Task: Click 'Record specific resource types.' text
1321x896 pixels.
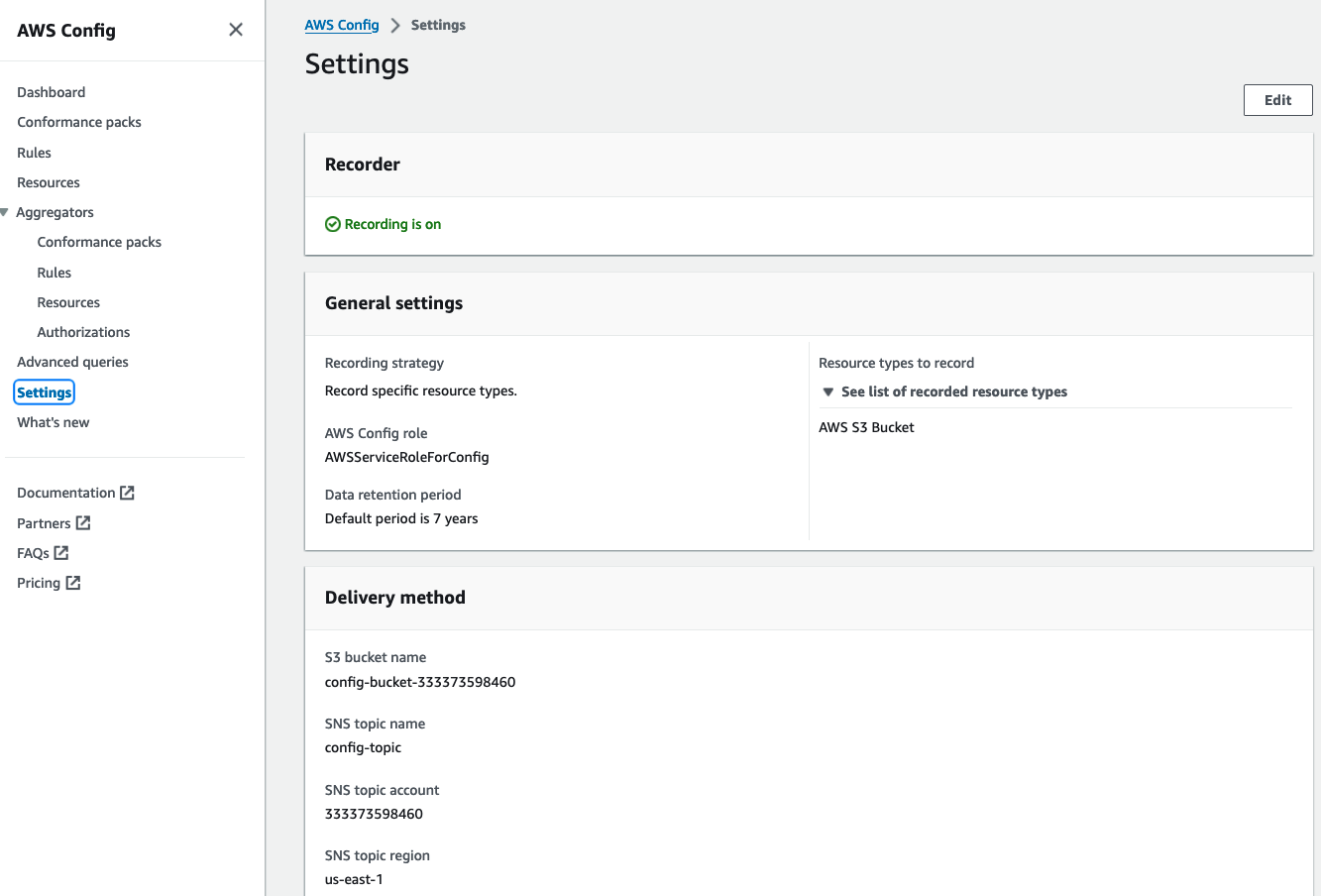Action: (421, 391)
